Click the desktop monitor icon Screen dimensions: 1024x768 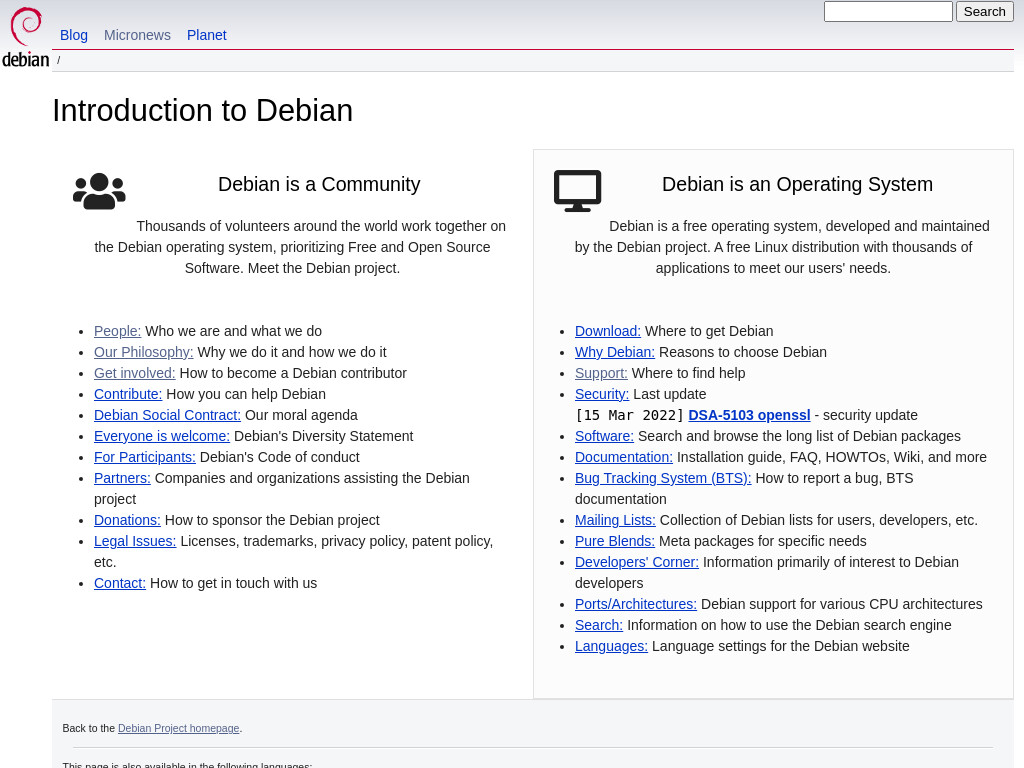click(577, 191)
